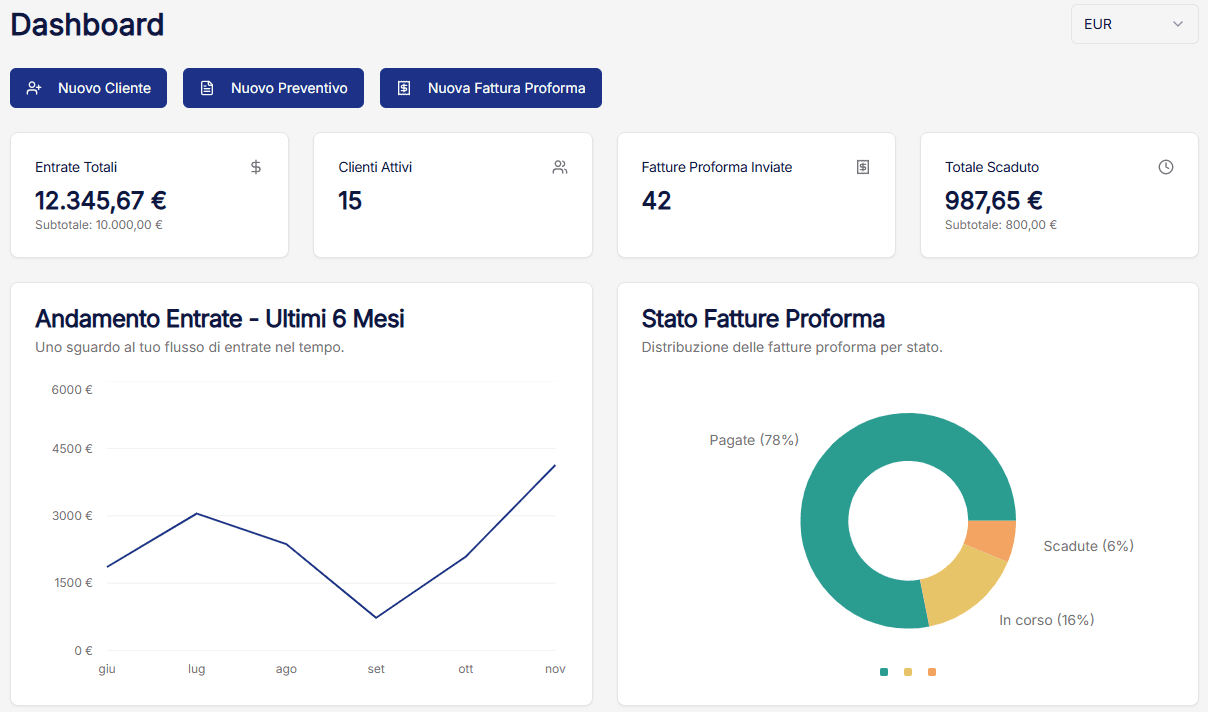Click the add-user icon in Nuovo Cliente button
This screenshot has height=712, width=1208.
click(34, 88)
